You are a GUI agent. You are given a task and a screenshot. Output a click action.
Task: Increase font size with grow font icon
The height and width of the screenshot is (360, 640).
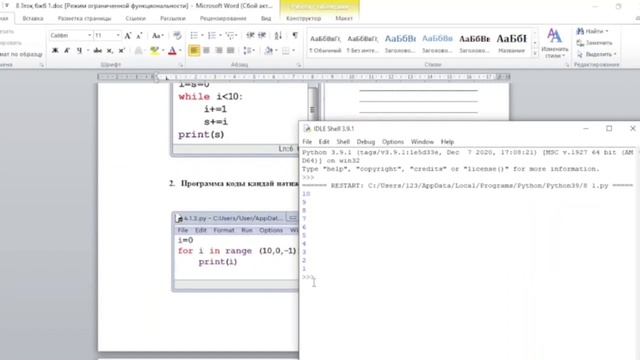pyautogui.click(x=128, y=36)
